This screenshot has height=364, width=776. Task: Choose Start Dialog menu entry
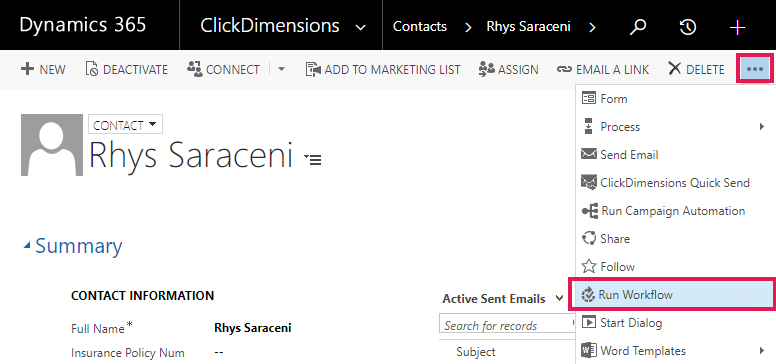[676, 323]
